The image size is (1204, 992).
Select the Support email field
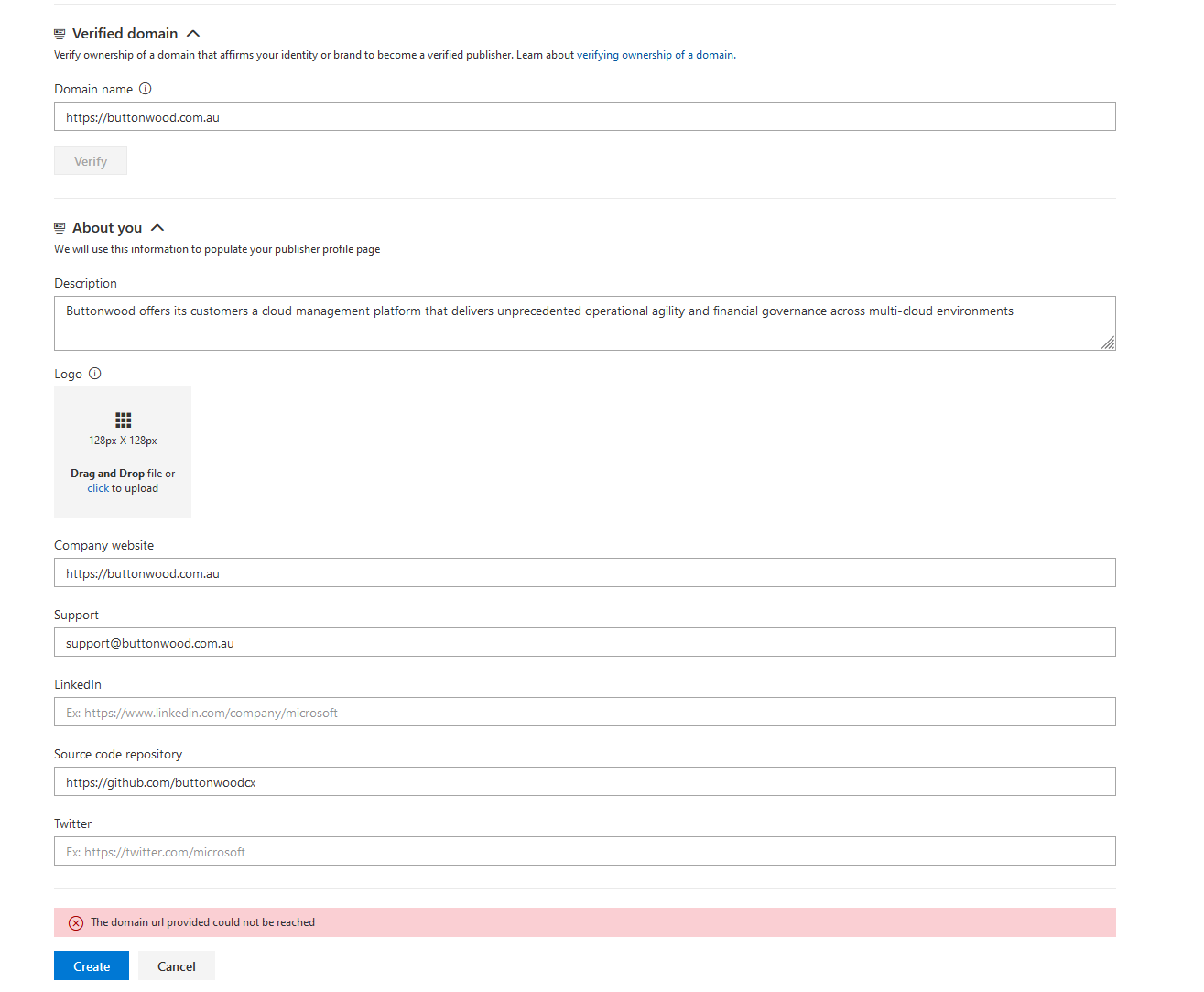click(585, 642)
